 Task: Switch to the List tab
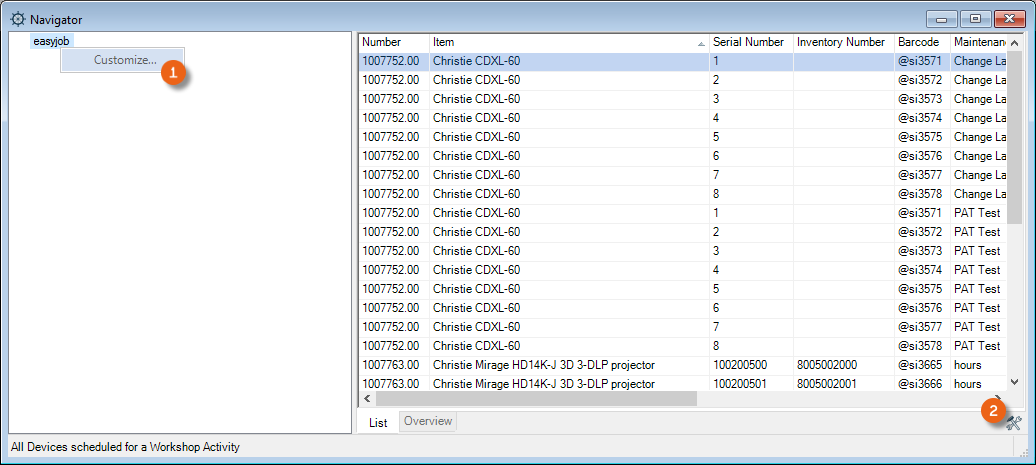378,422
